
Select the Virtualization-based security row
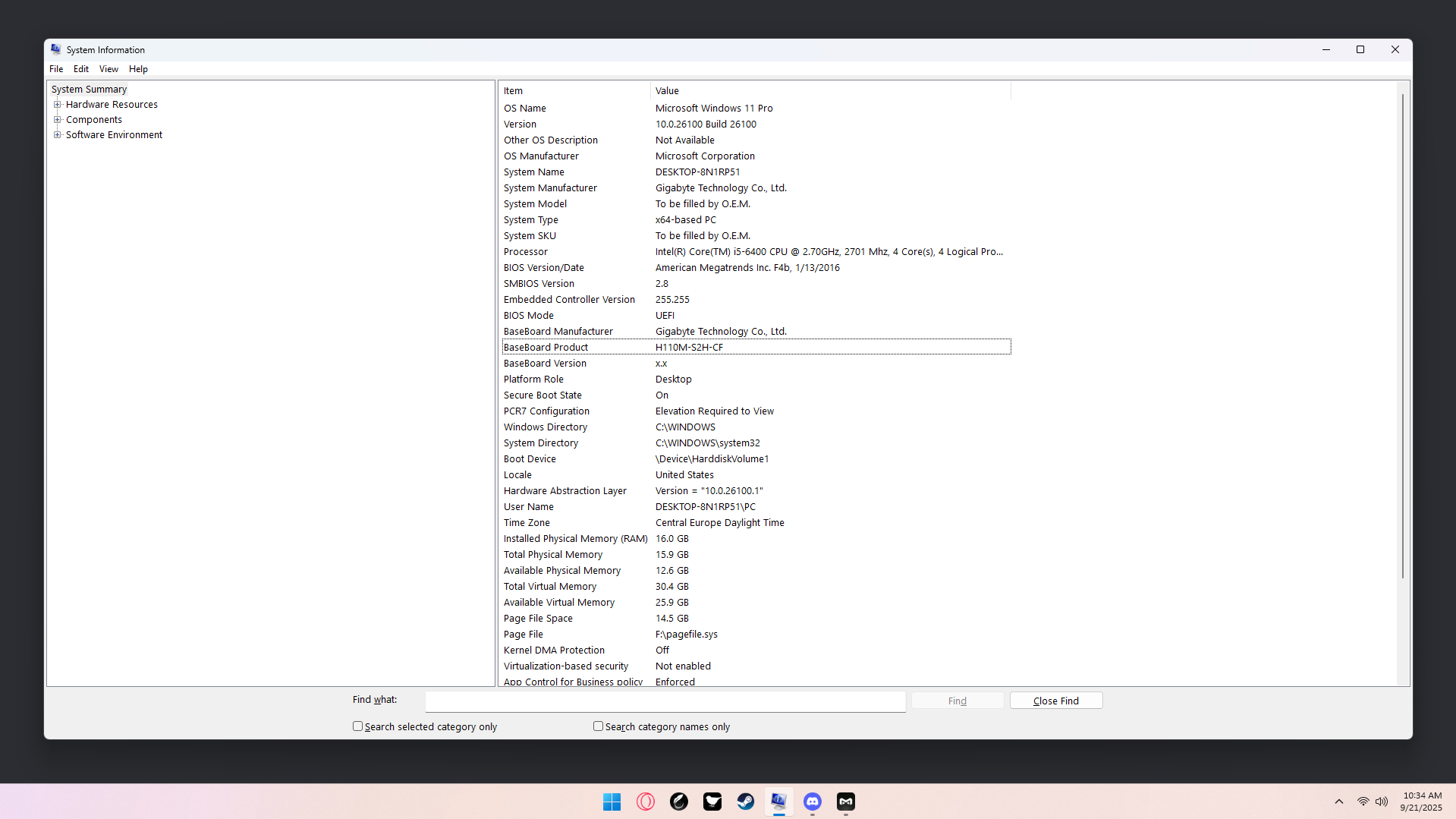[x=756, y=666]
